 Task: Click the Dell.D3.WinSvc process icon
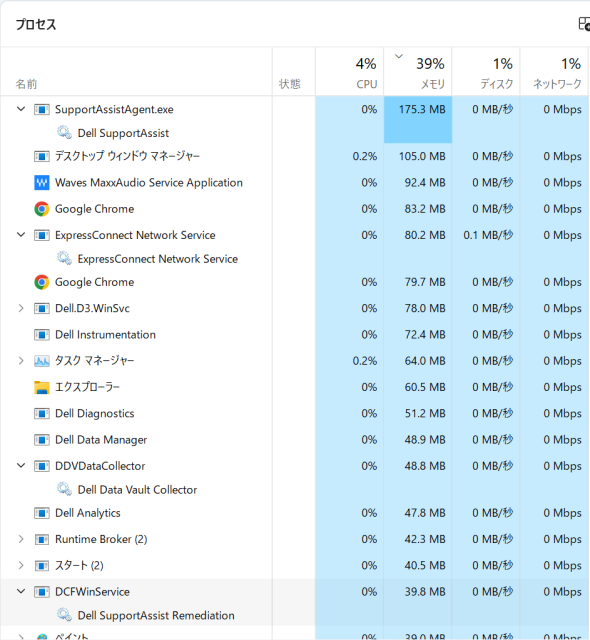[x=42, y=309]
